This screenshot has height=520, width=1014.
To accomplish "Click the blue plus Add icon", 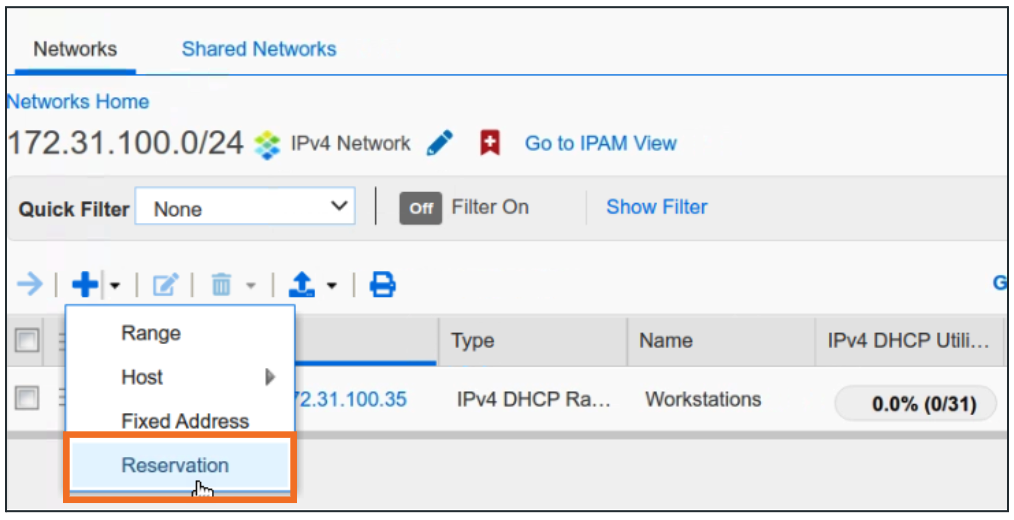I will [86, 286].
